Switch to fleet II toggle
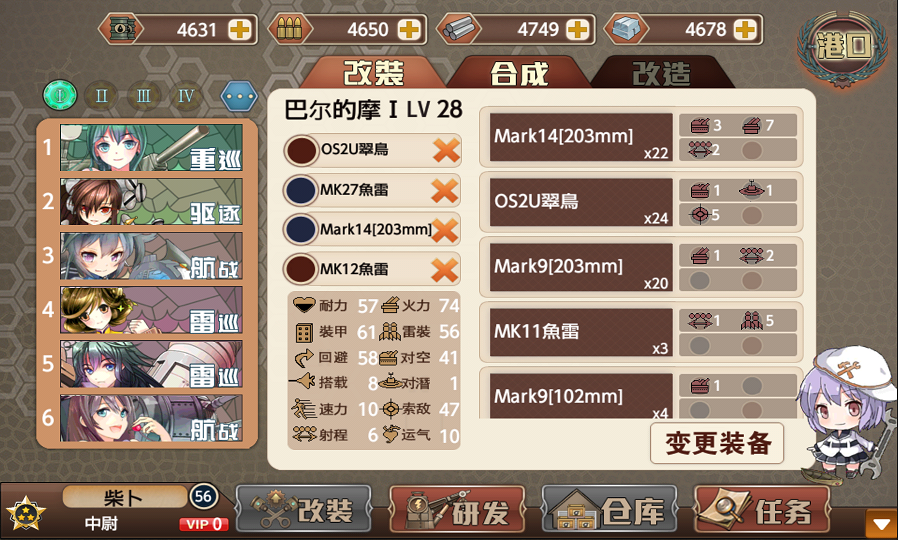Viewport: 898px width, 540px height. tap(101, 96)
